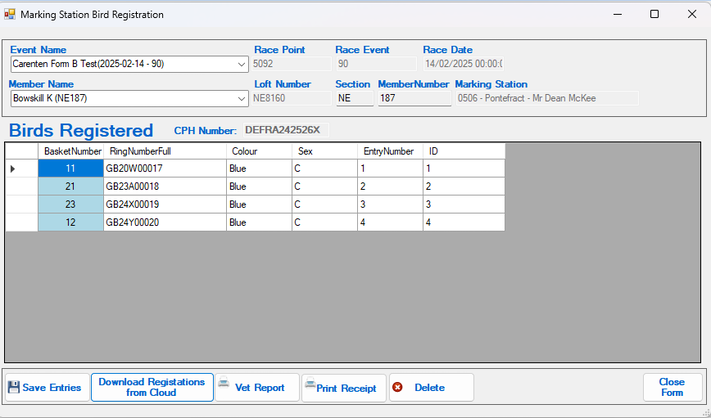The height and width of the screenshot is (418, 711).
Task: Sort by RingNumberFull column header
Action: pyautogui.click(x=165, y=151)
